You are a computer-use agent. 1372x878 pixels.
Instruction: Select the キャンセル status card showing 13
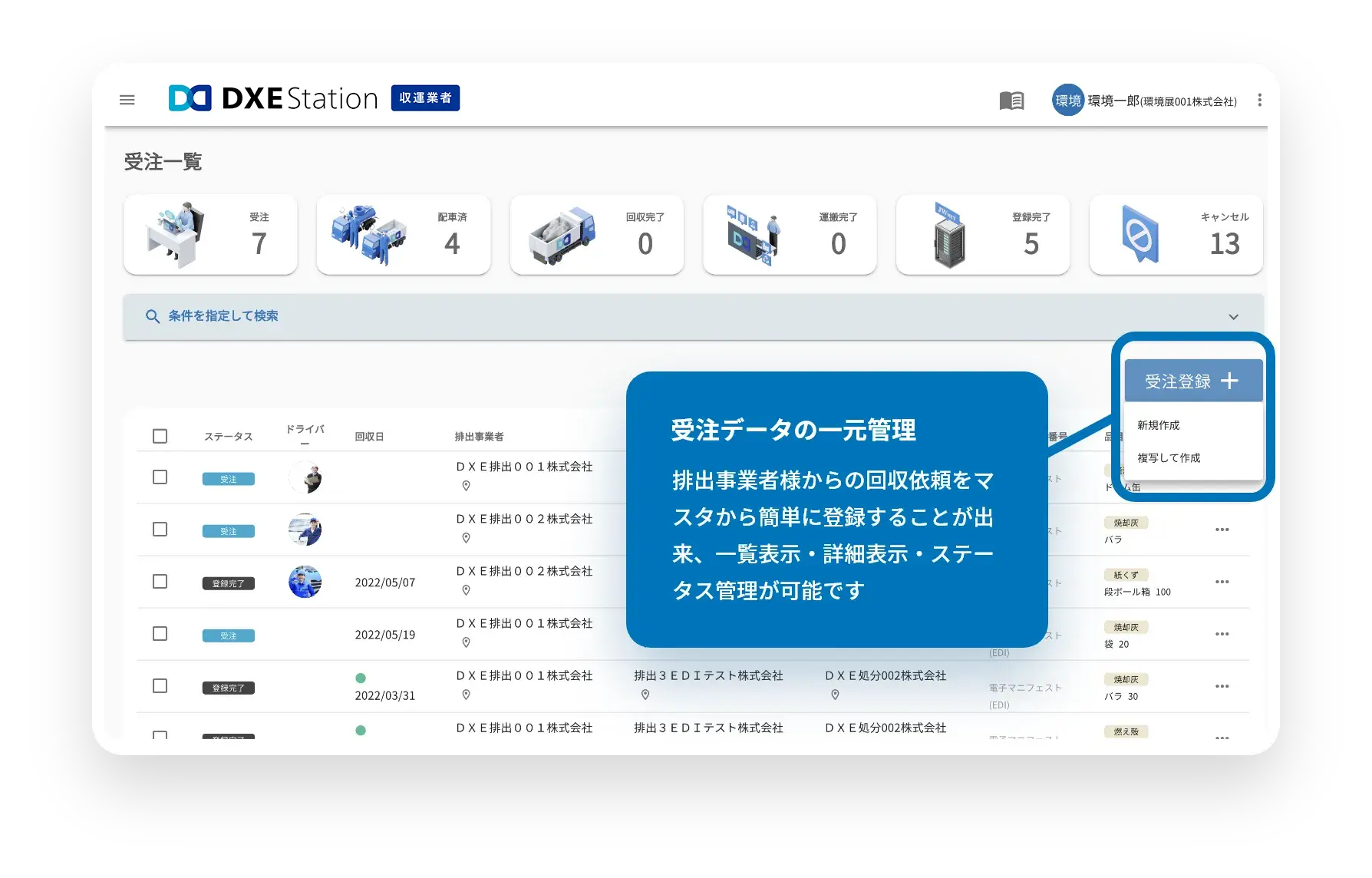point(1176,235)
